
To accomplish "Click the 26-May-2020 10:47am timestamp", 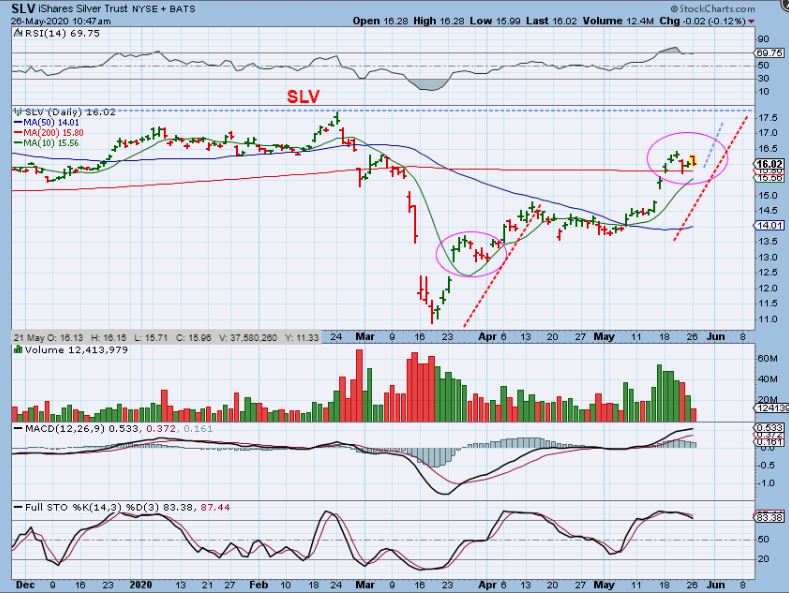I will click(61, 21).
